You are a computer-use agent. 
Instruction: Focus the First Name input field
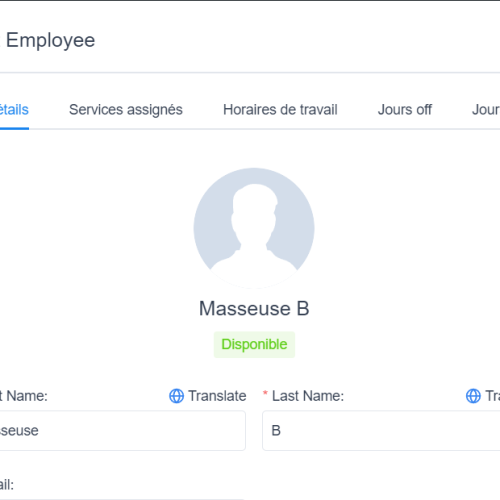coord(122,431)
